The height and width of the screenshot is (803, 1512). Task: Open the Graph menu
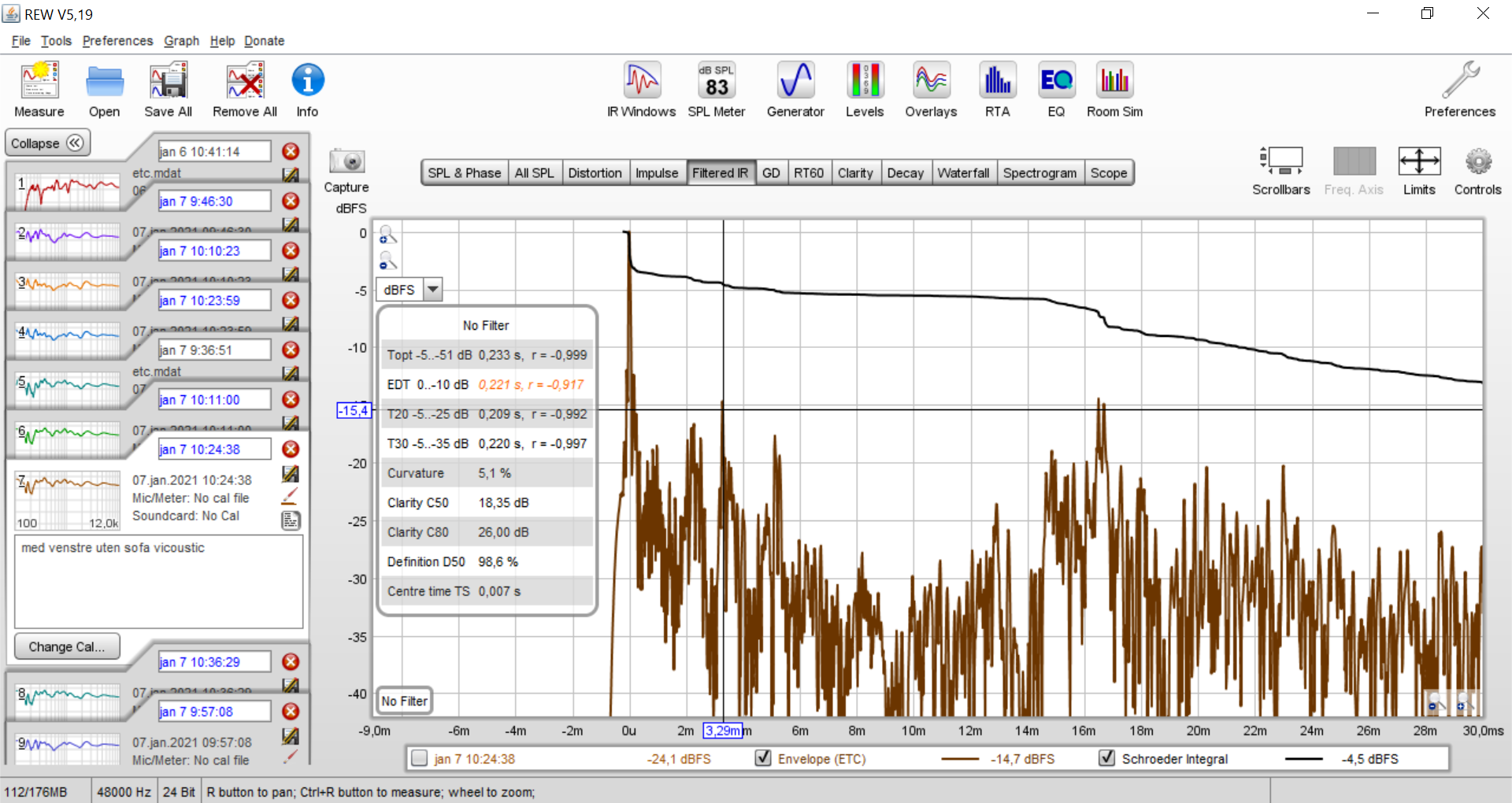click(181, 41)
